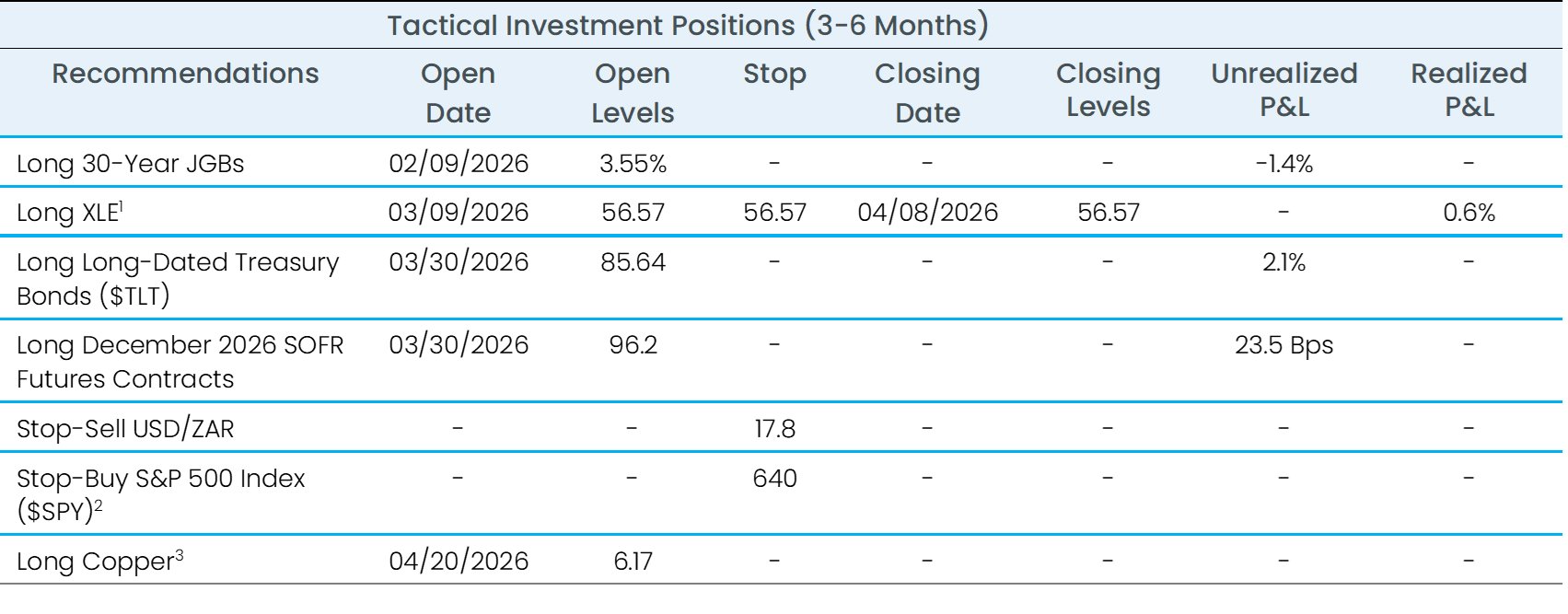This screenshot has height=614, width=1568.
Task: Click the Realized P&L column header
Action: 1469,89
